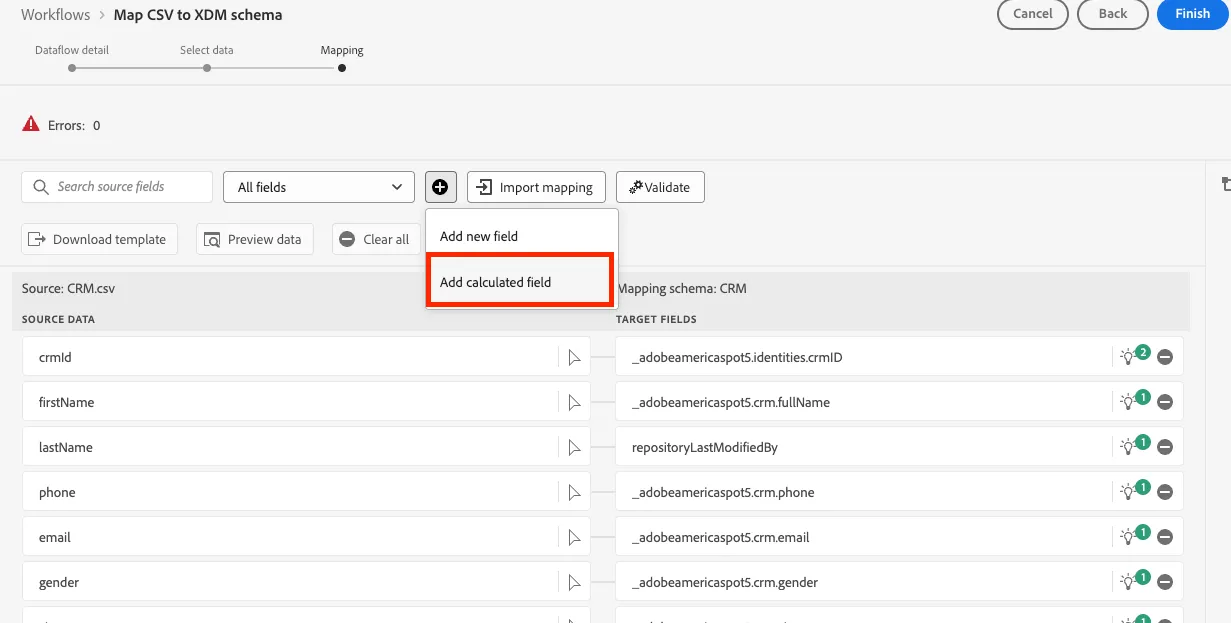Screen dimensions: 1231x623
Task: Click the arrow icon in crmId row
Action: pos(574,357)
